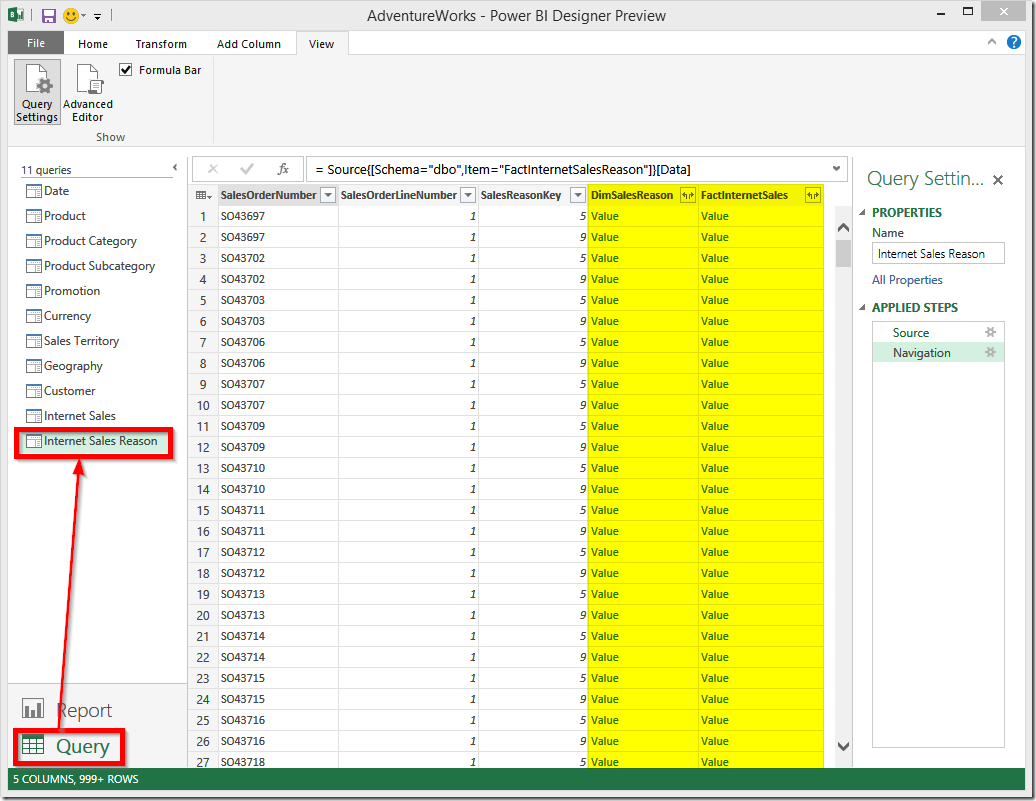The image size is (1036, 801).
Task: Open SalesReasonKey column filter dropdown
Action: (578, 196)
